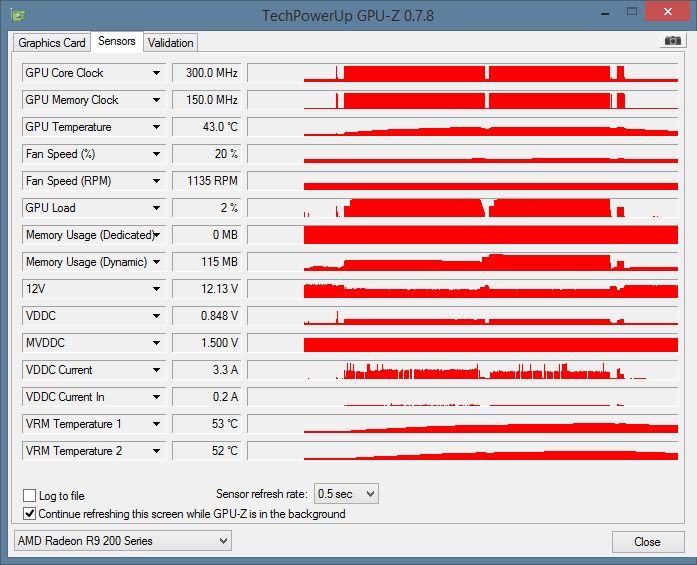Open the VDDC Current sensor dropdown
The width and height of the screenshot is (697, 565).
tap(94, 370)
